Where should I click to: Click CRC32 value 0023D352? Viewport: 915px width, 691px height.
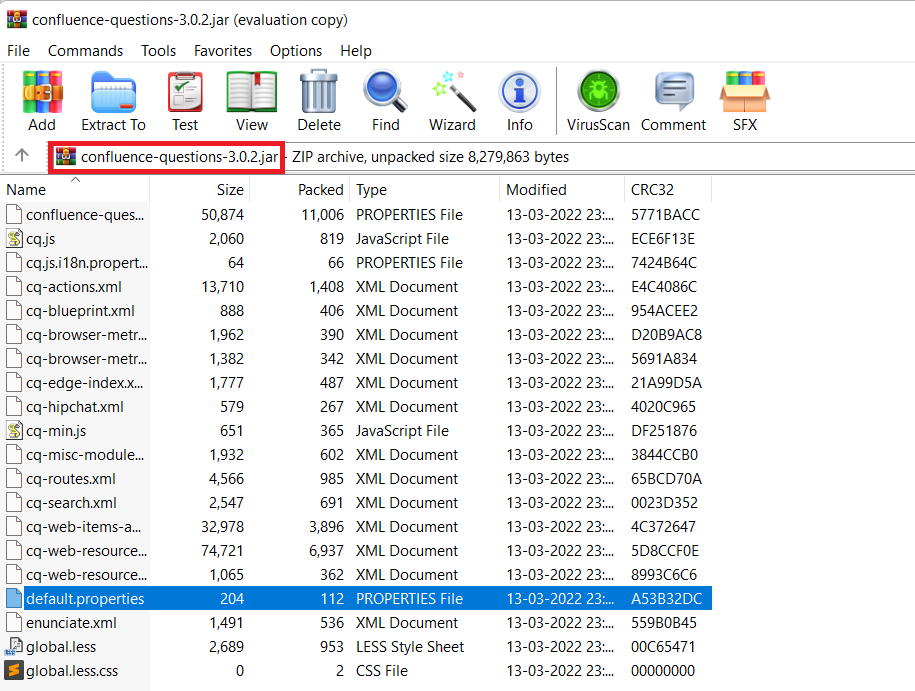pyautogui.click(x=664, y=502)
